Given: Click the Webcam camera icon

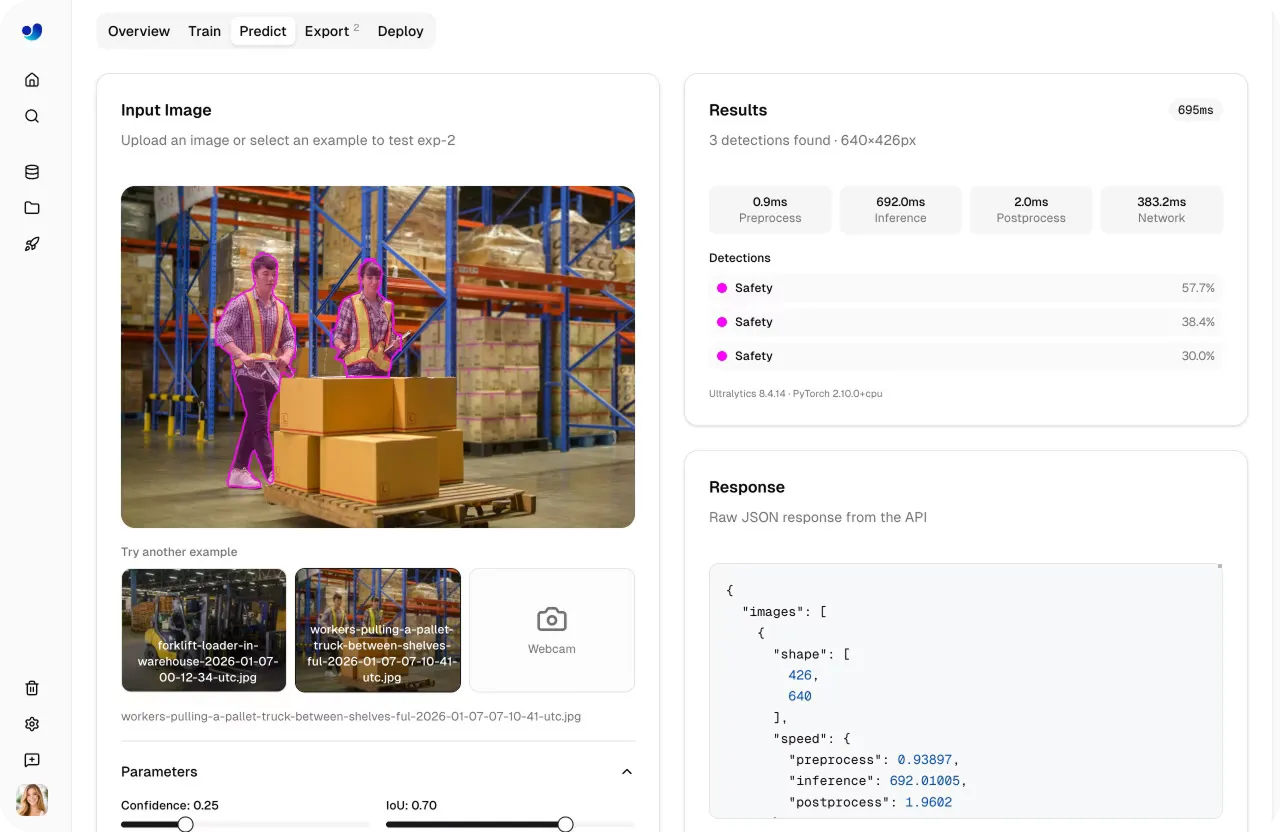Looking at the screenshot, I should [552, 619].
